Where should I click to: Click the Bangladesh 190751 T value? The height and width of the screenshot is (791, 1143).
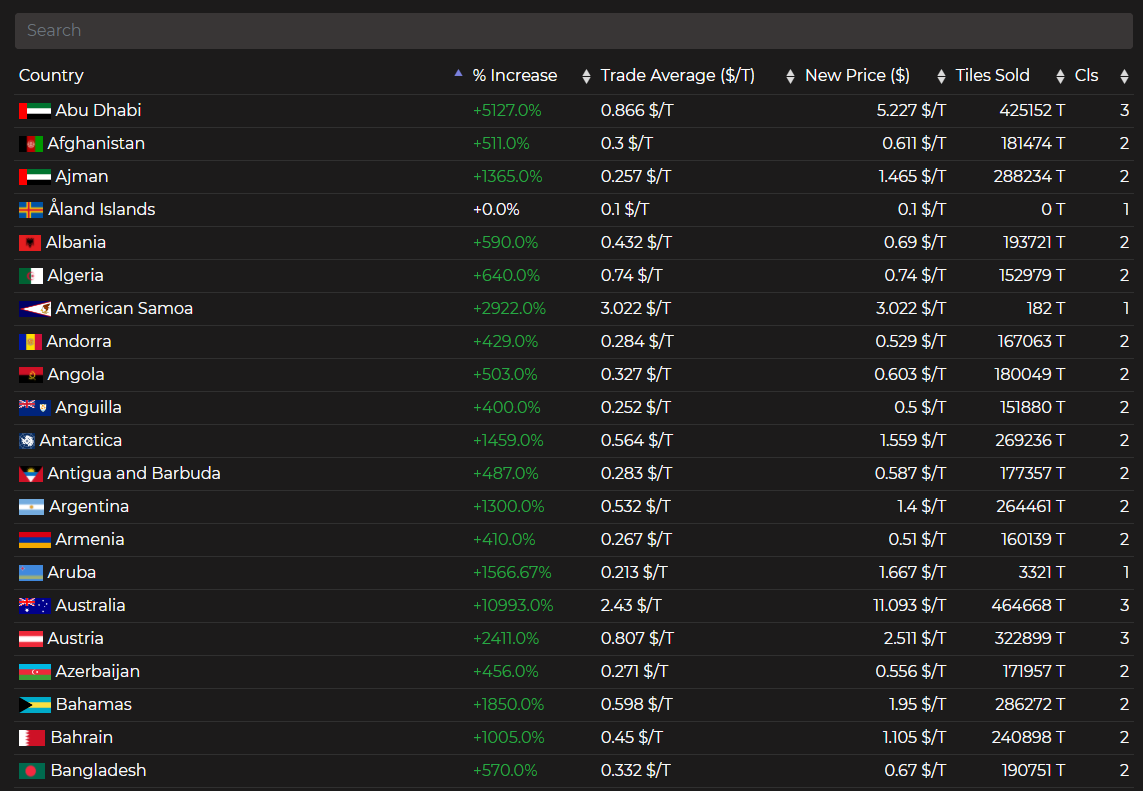coord(1033,771)
